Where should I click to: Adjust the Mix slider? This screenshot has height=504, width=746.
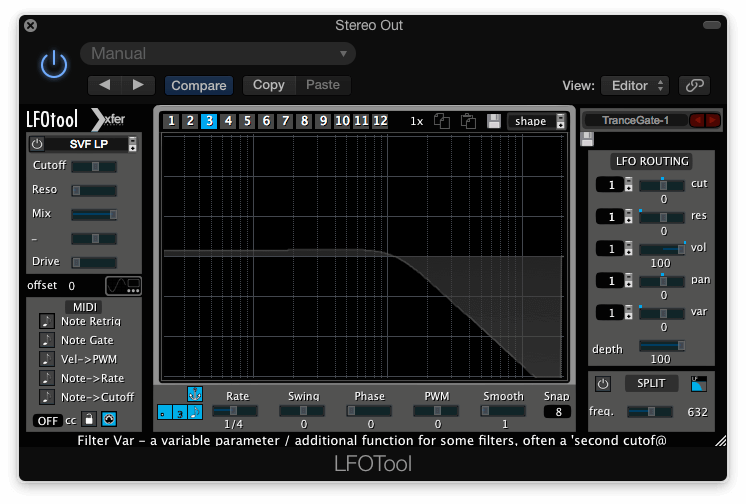pyautogui.click(x=94, y=215)
